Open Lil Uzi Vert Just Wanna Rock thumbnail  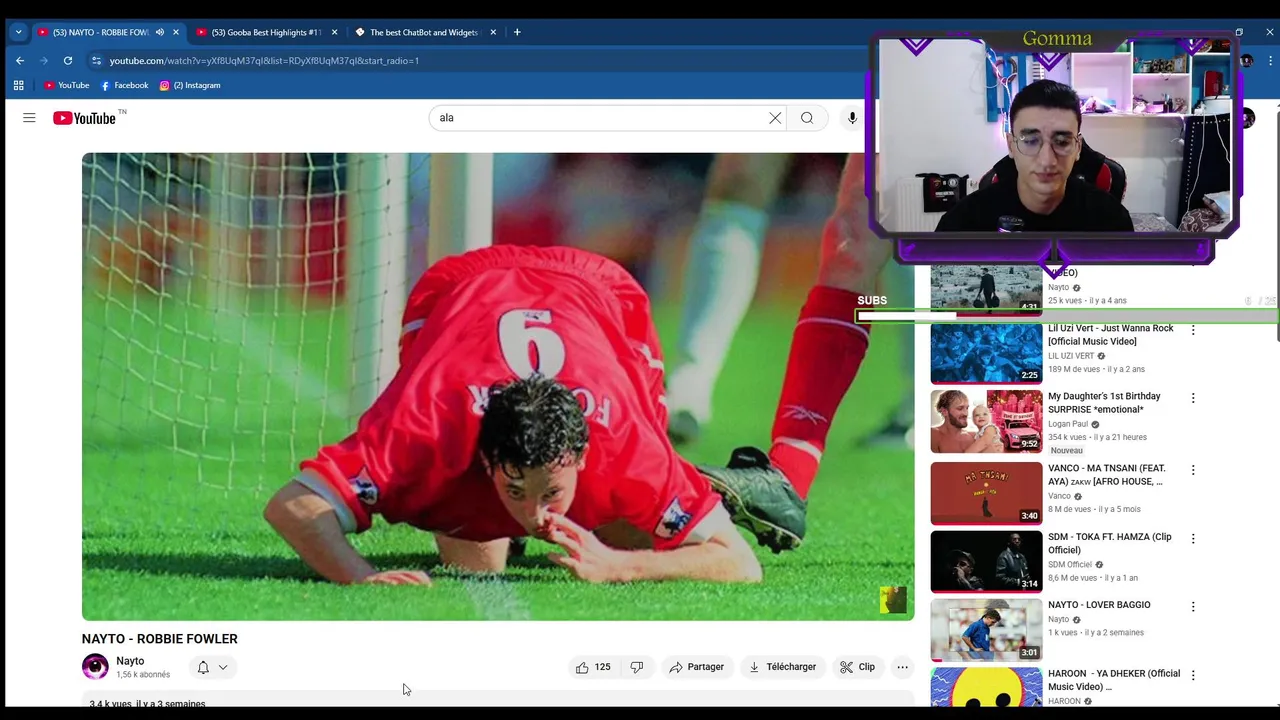coord(986,353)
